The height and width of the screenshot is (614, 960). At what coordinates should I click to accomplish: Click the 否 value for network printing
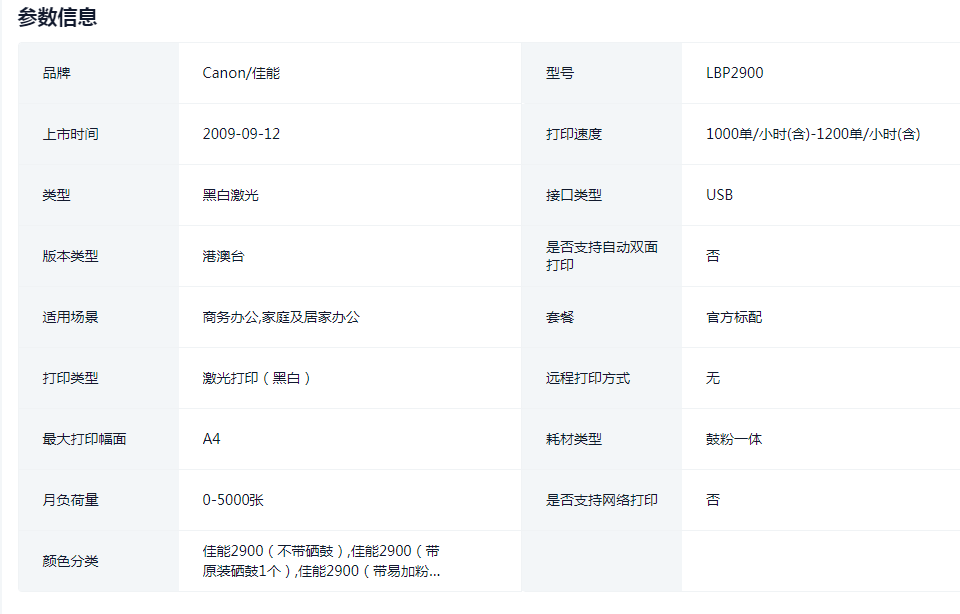click(713, 500)
